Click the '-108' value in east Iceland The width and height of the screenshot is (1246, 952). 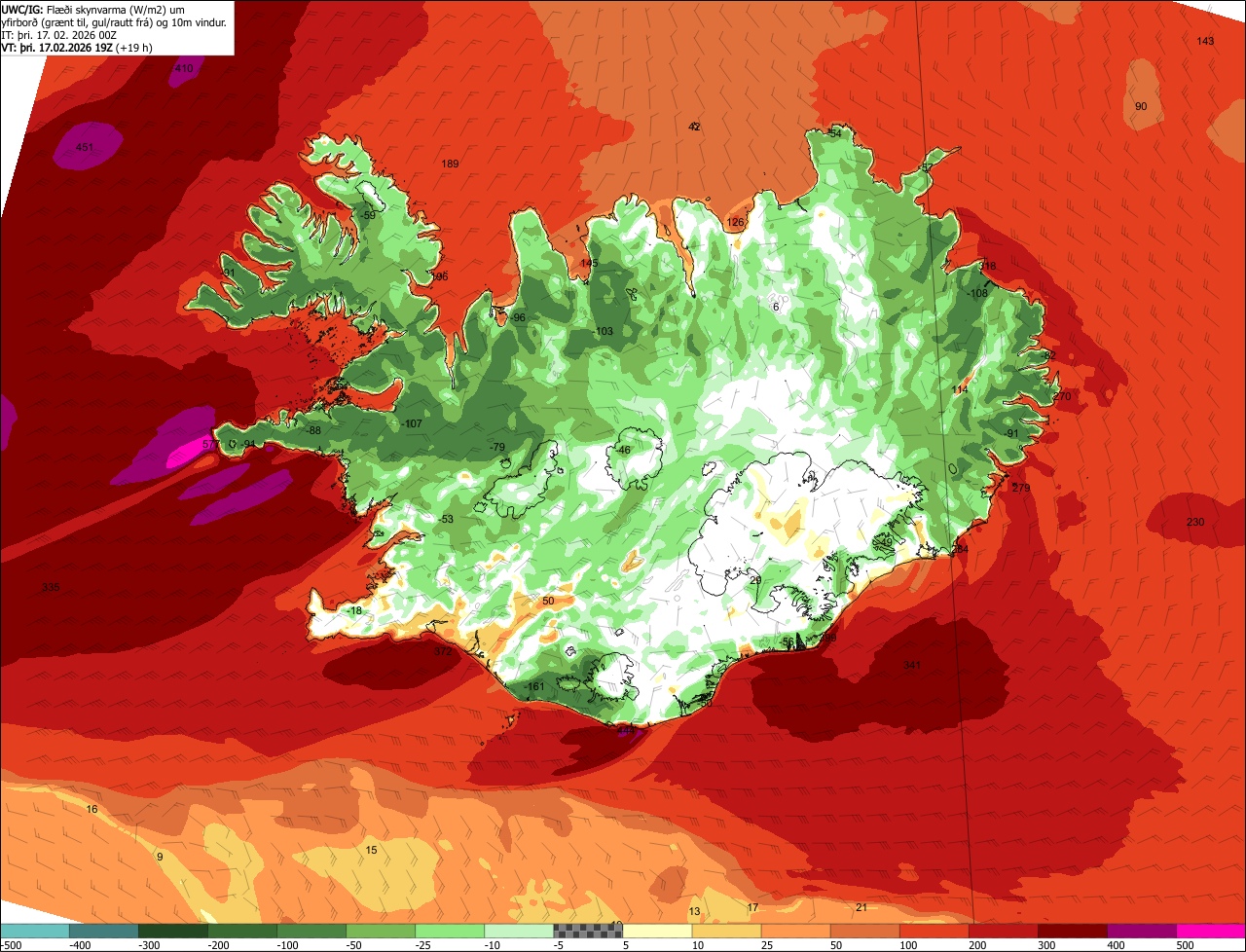click(976, 294)
